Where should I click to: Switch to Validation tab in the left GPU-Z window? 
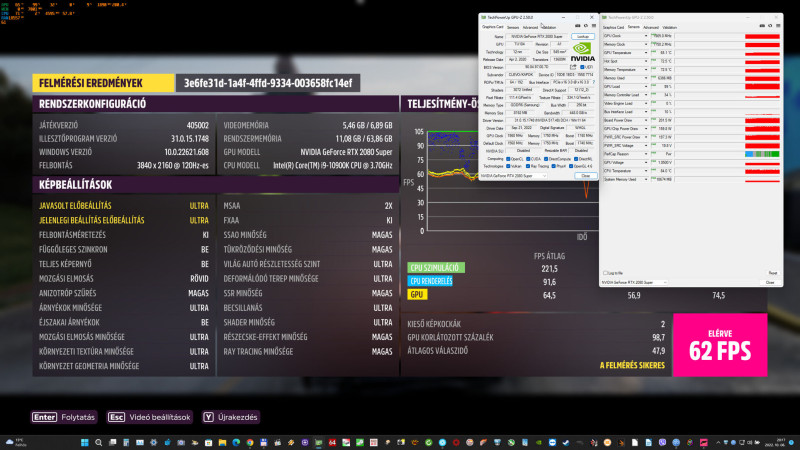(x=549, y=27)
